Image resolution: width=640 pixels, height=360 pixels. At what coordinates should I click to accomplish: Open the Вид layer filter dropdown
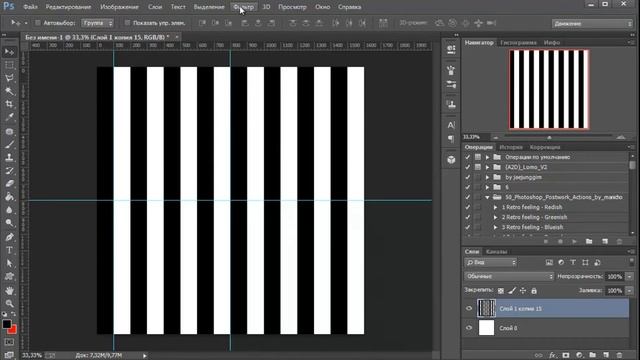pyautogui.click(x=491, y=262)
